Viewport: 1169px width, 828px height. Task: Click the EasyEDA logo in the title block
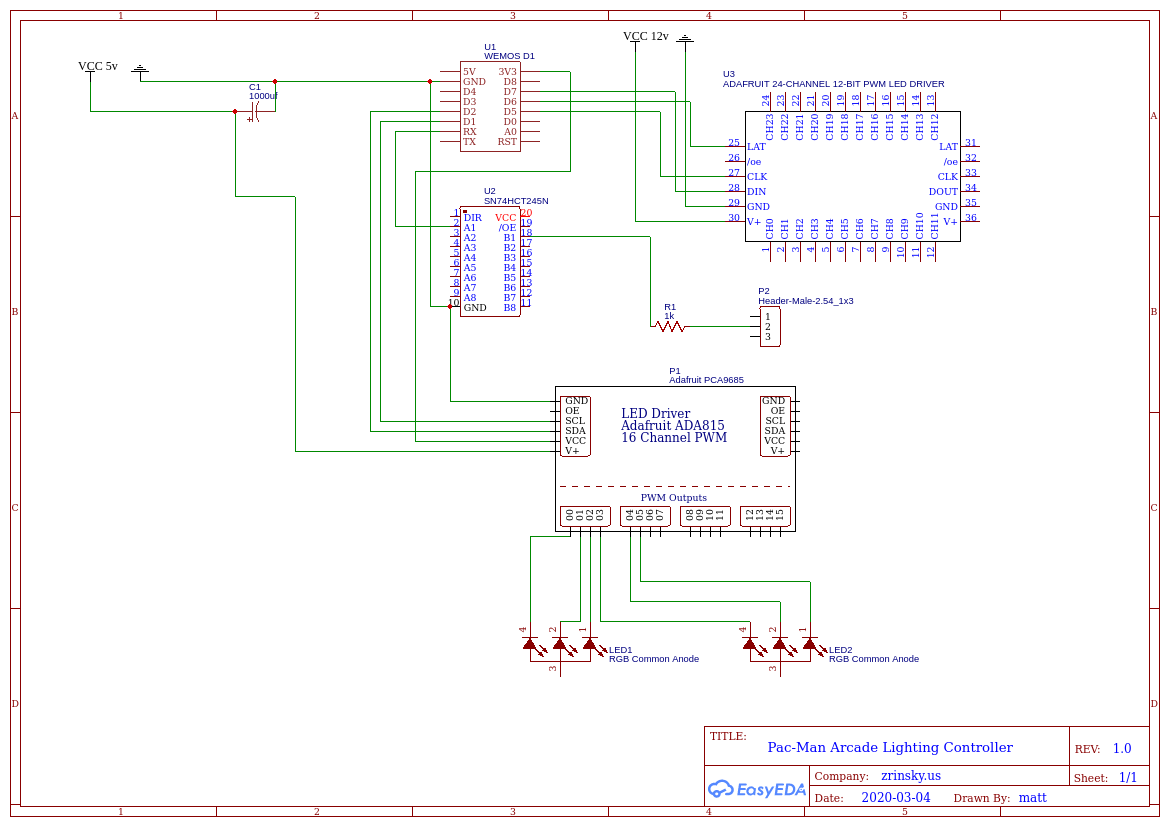pos(756,789)
